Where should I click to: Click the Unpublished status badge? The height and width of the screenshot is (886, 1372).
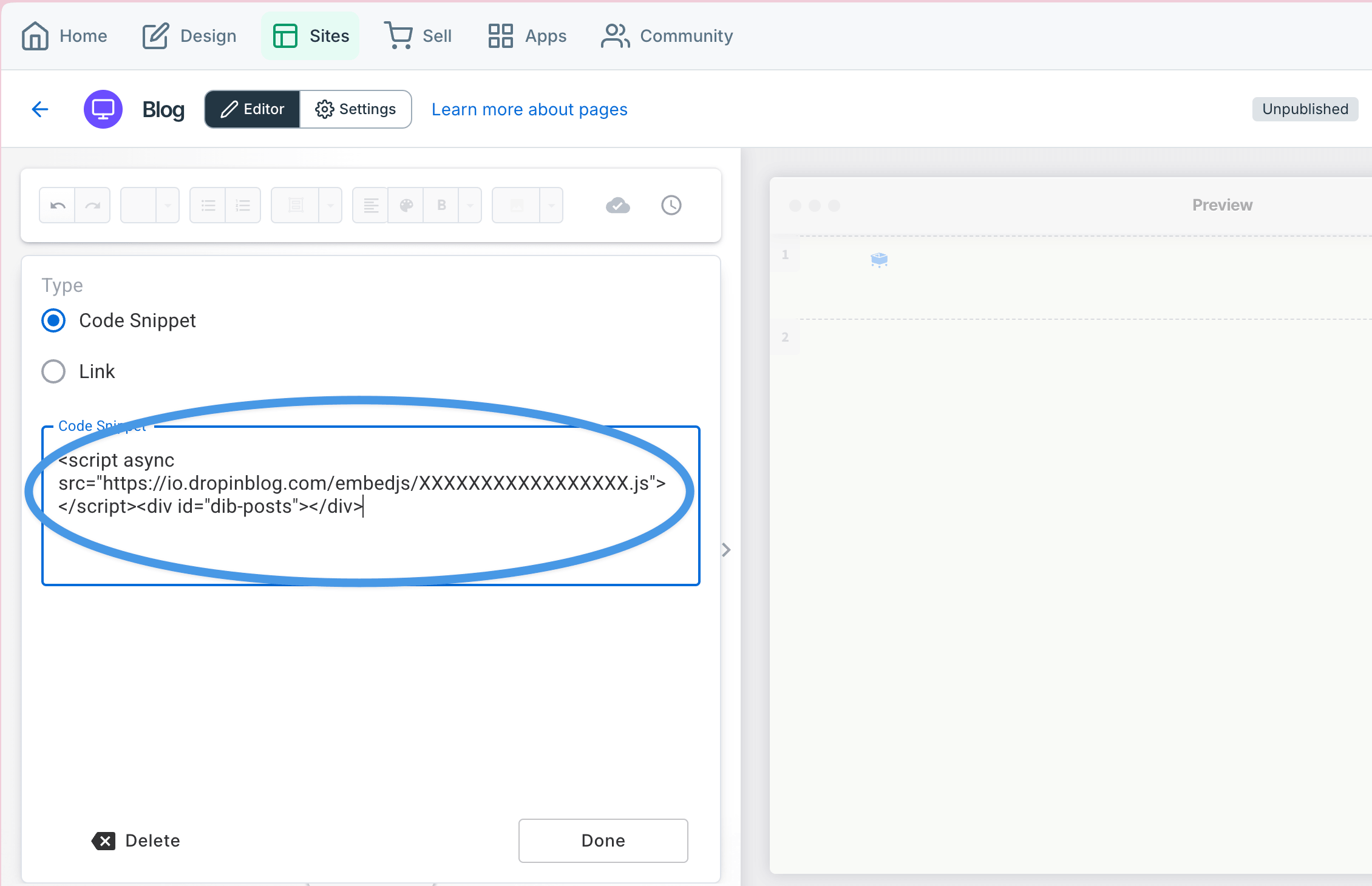coord(1305,109)
